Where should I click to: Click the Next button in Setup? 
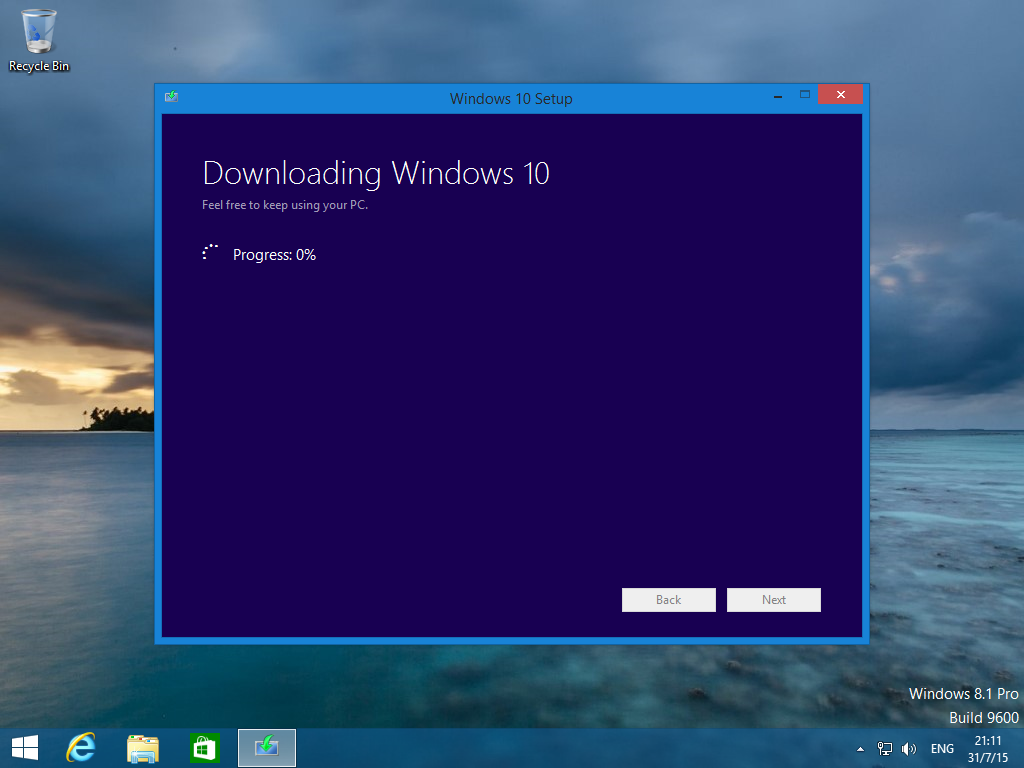[x=773, y=600]
